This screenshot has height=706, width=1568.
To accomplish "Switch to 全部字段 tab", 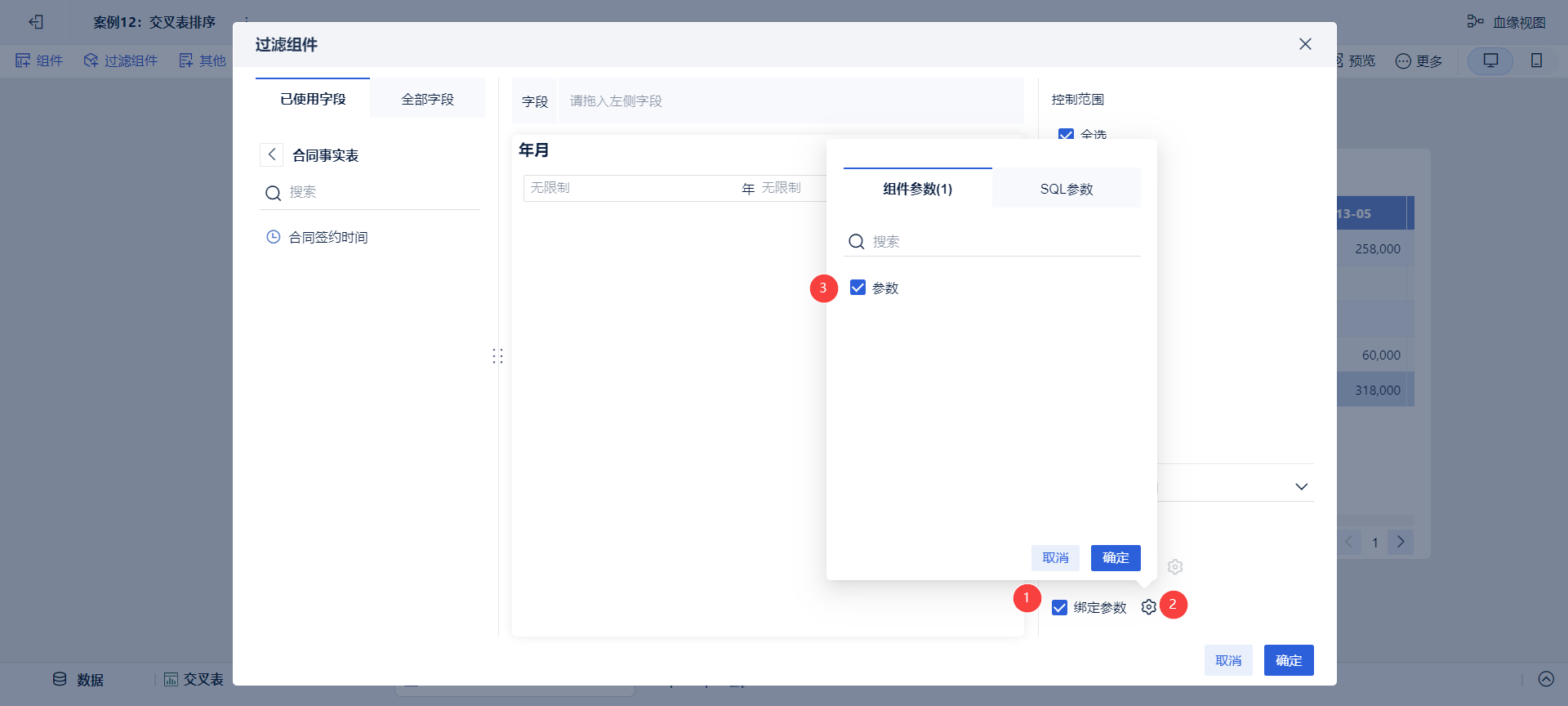I will click(x=427, y=99).
